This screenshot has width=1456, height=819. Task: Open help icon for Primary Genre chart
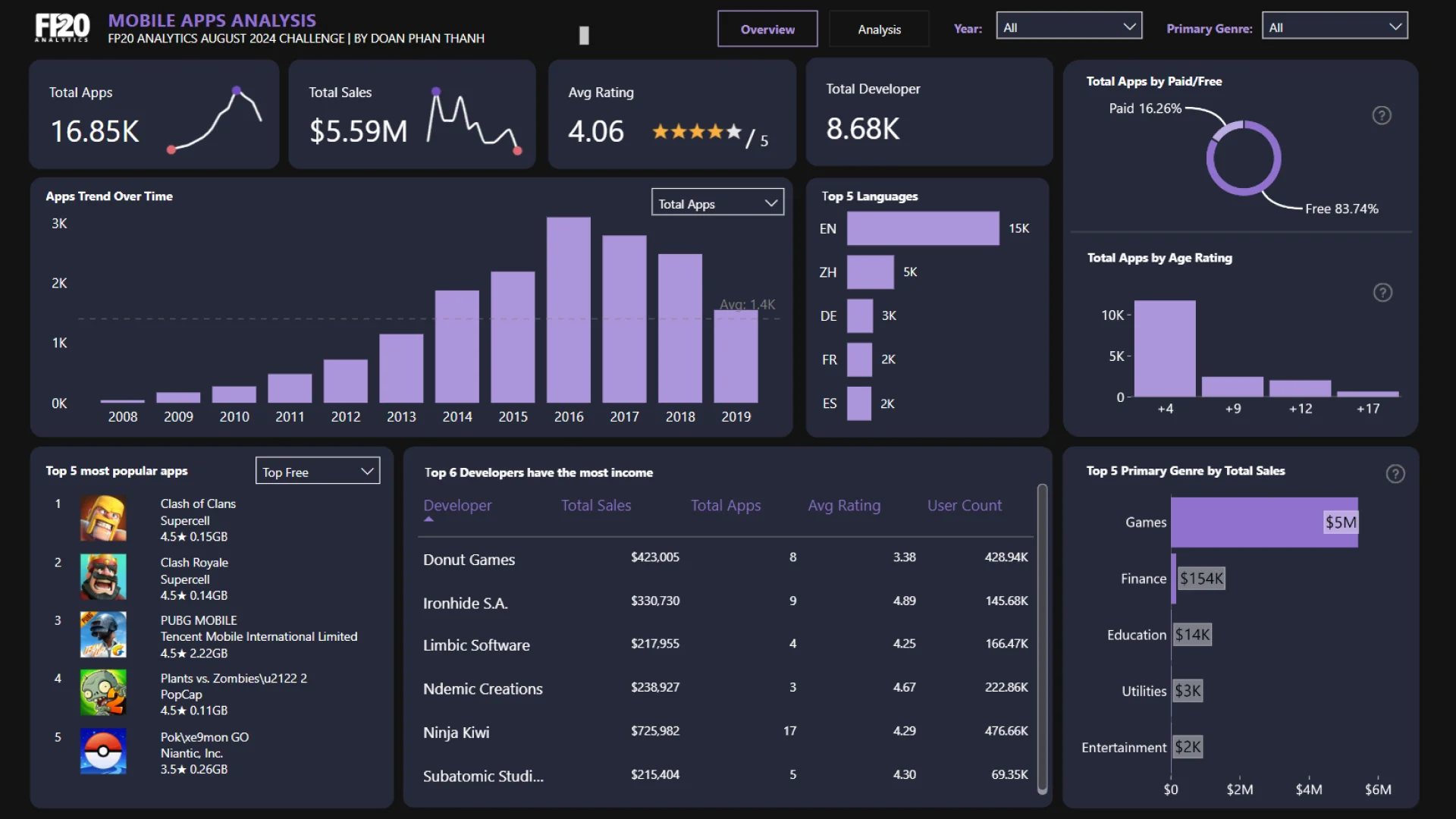(x=1395, y=474)
